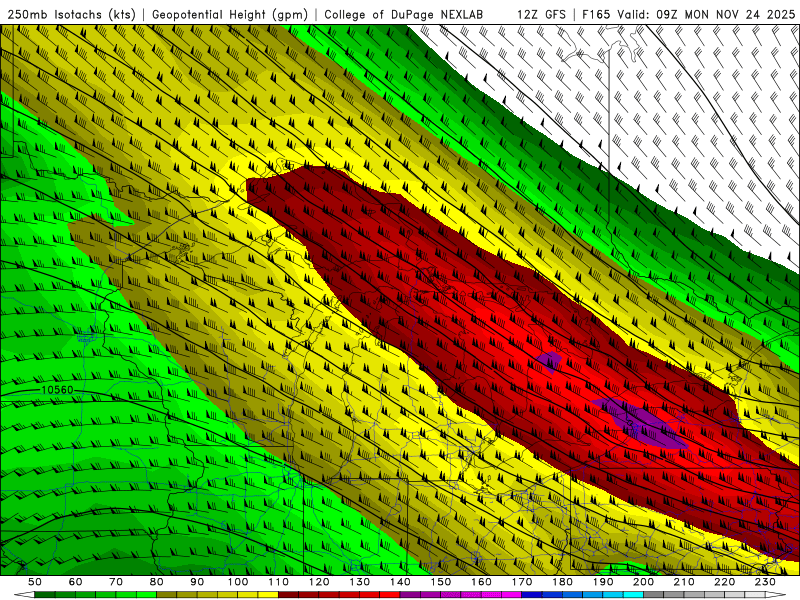Click the '120' value on the color scale
Image resolution: width=800 pixels, height=600 pixels.
(319, 582)
